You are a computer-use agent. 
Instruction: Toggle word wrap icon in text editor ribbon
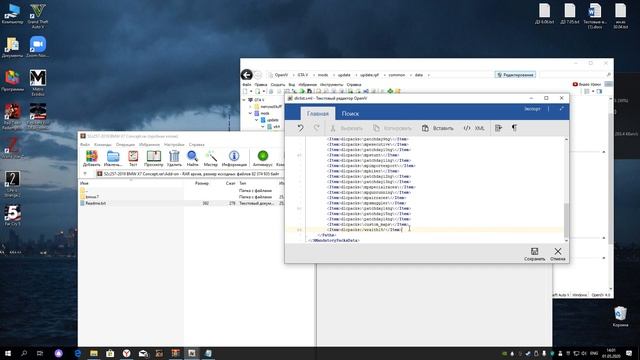pyautogui.click(x=498, y=128)
